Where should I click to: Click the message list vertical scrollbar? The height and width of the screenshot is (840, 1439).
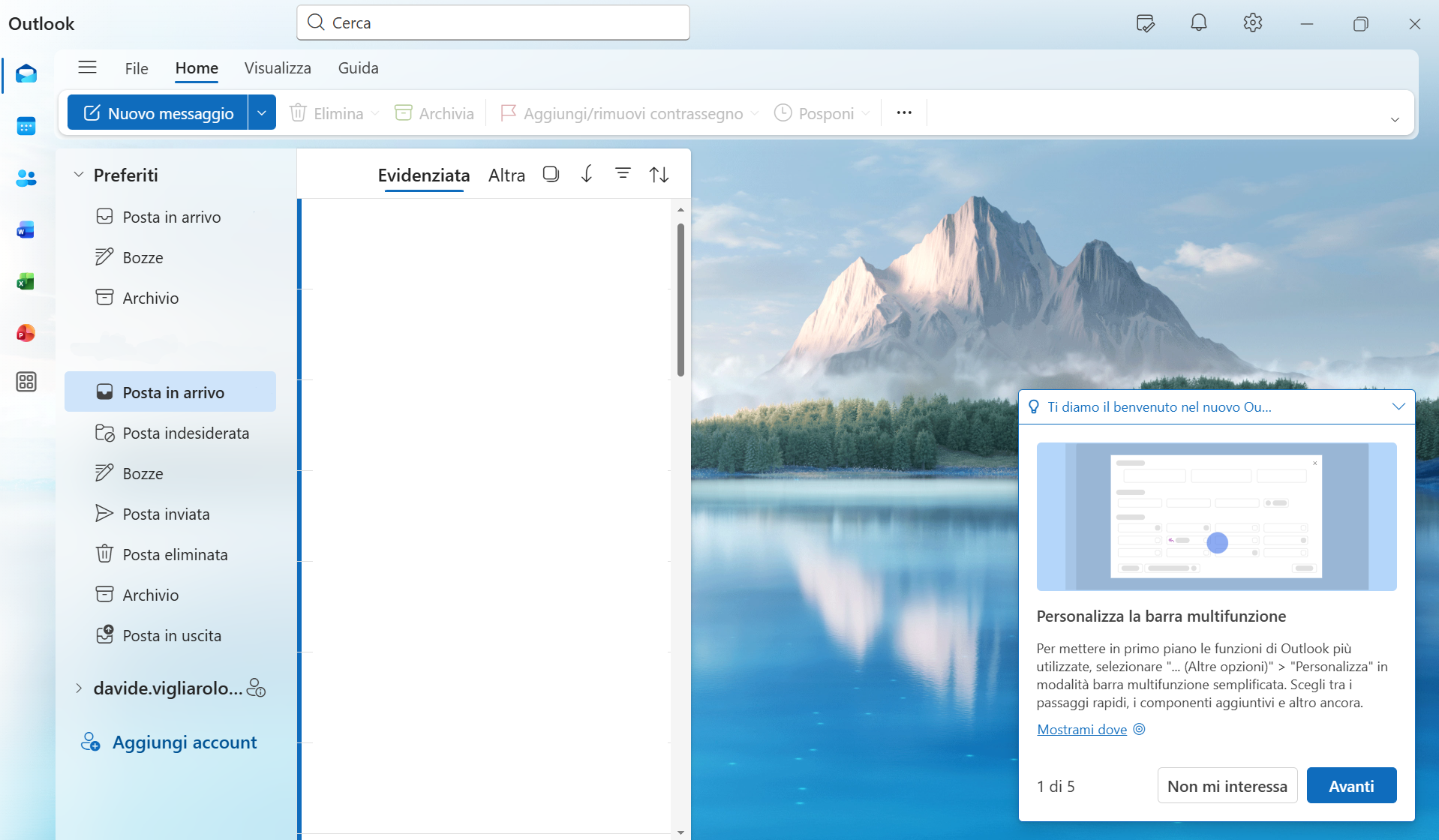coord(680,300)
